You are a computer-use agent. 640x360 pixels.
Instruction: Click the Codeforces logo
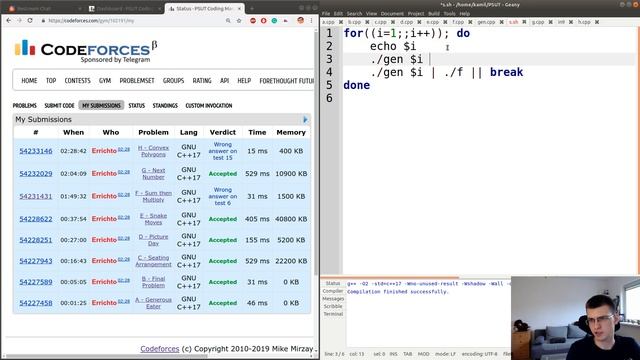point(86,51)
